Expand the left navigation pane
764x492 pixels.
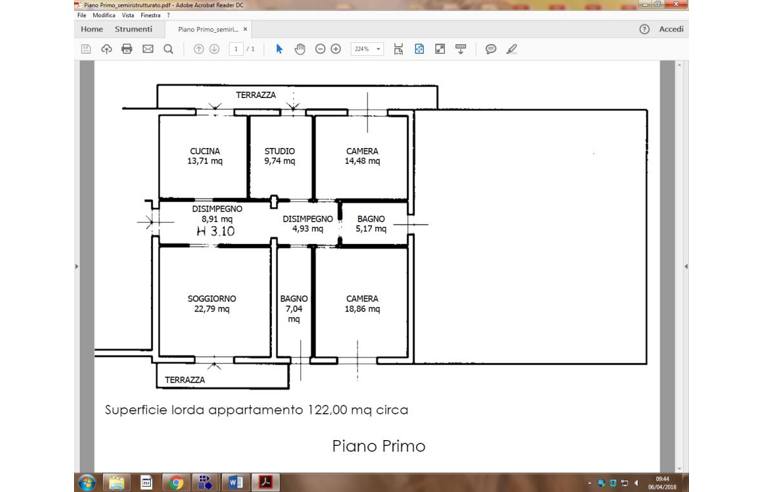[77, 267]
